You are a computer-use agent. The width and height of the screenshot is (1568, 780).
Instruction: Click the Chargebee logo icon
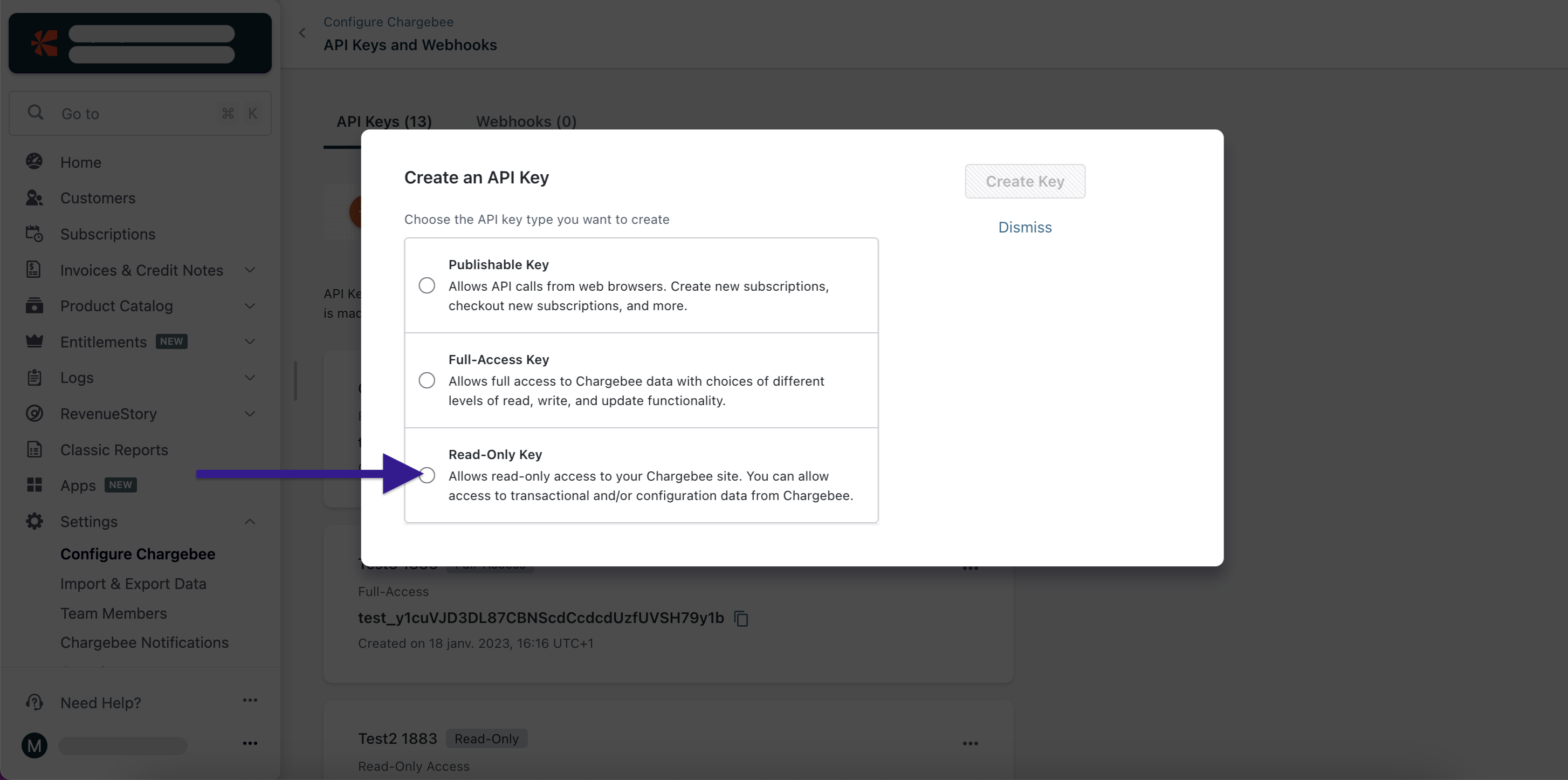coord(44,43)
